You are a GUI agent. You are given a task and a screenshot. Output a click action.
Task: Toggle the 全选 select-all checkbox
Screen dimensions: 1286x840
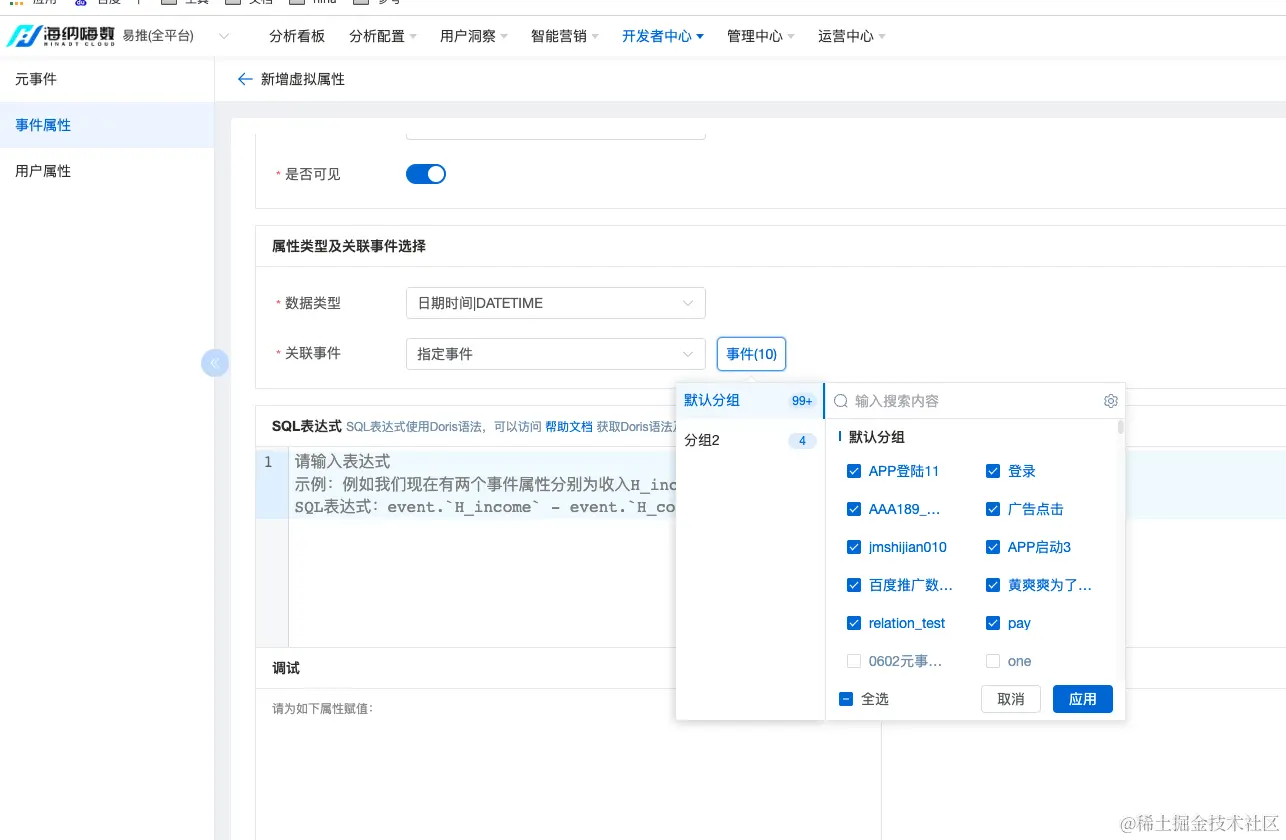click(846, 699)
